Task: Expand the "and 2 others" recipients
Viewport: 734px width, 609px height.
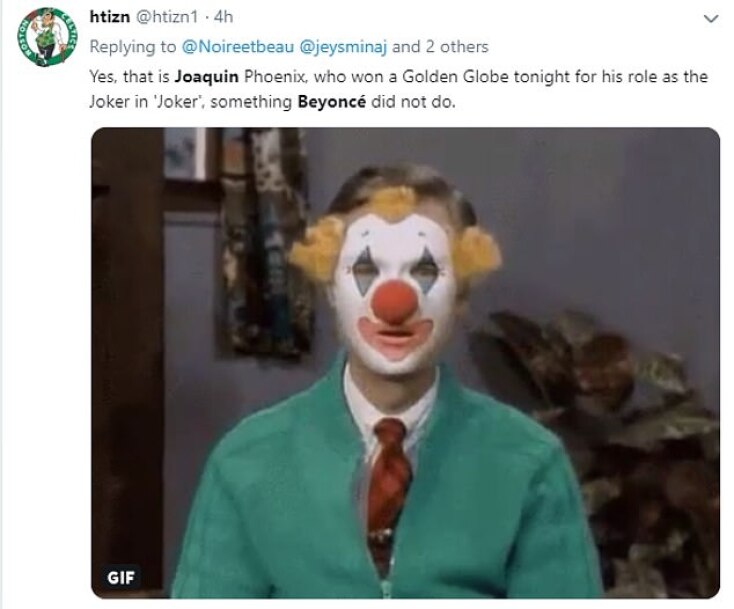Action: coord(440,47)
